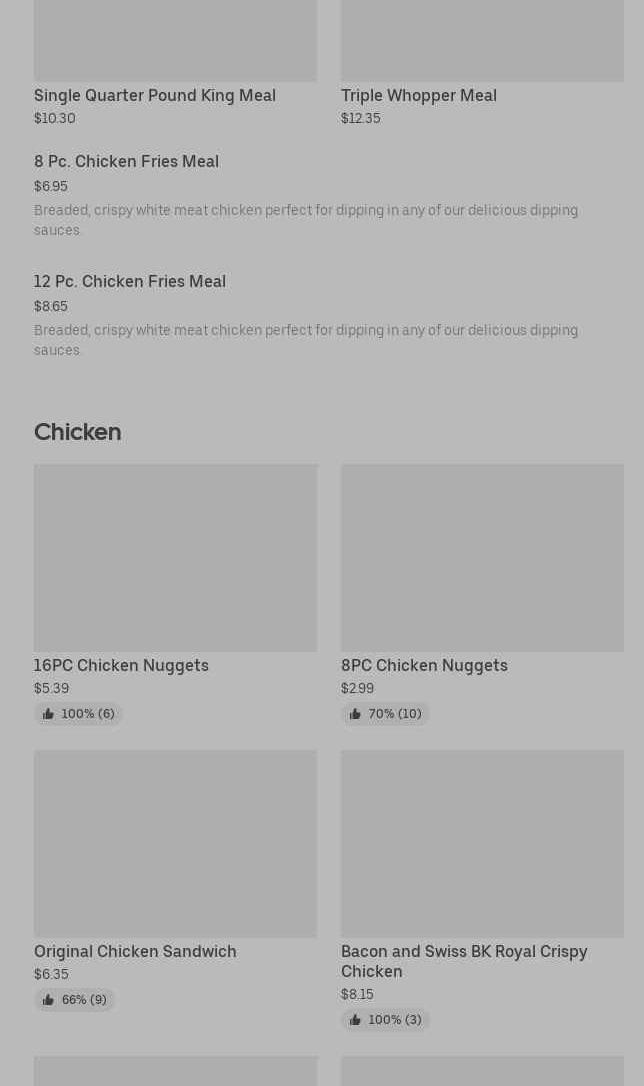Select the 12 Pc. Chicken Fries Meal title

click(x=130, y=281)
